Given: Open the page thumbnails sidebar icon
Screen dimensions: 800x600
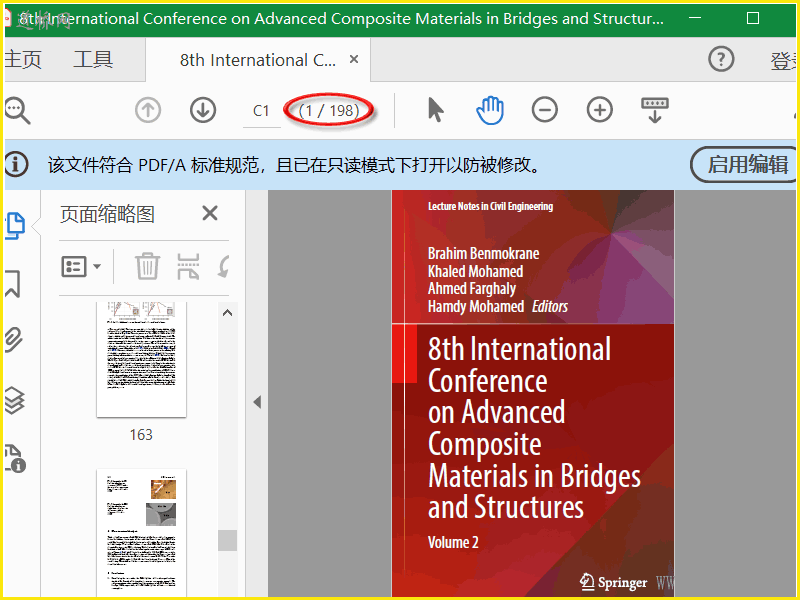Looking at the screenshot, I should click(x=15, y=226).
